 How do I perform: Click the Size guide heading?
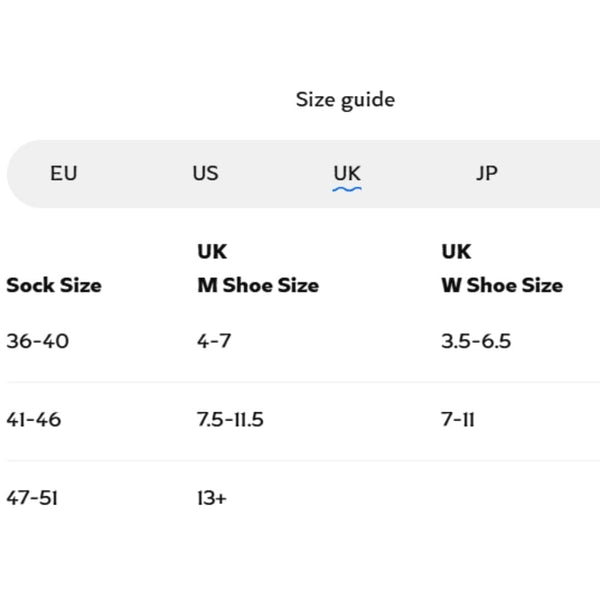[346, 100]
